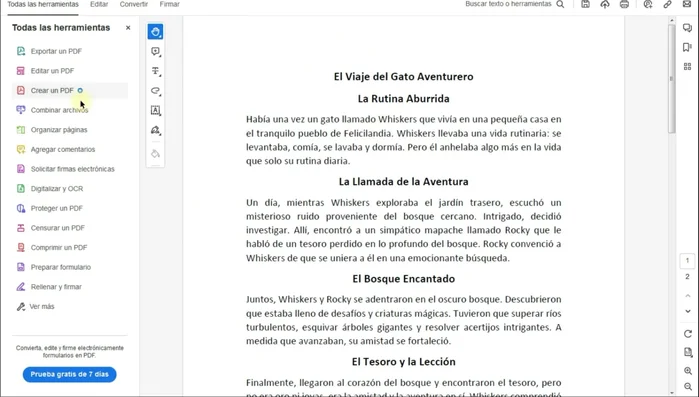Select Agregar comentarios tool
Screen dimensions: 699x397
pyautogui.click(x=70, y=149)
